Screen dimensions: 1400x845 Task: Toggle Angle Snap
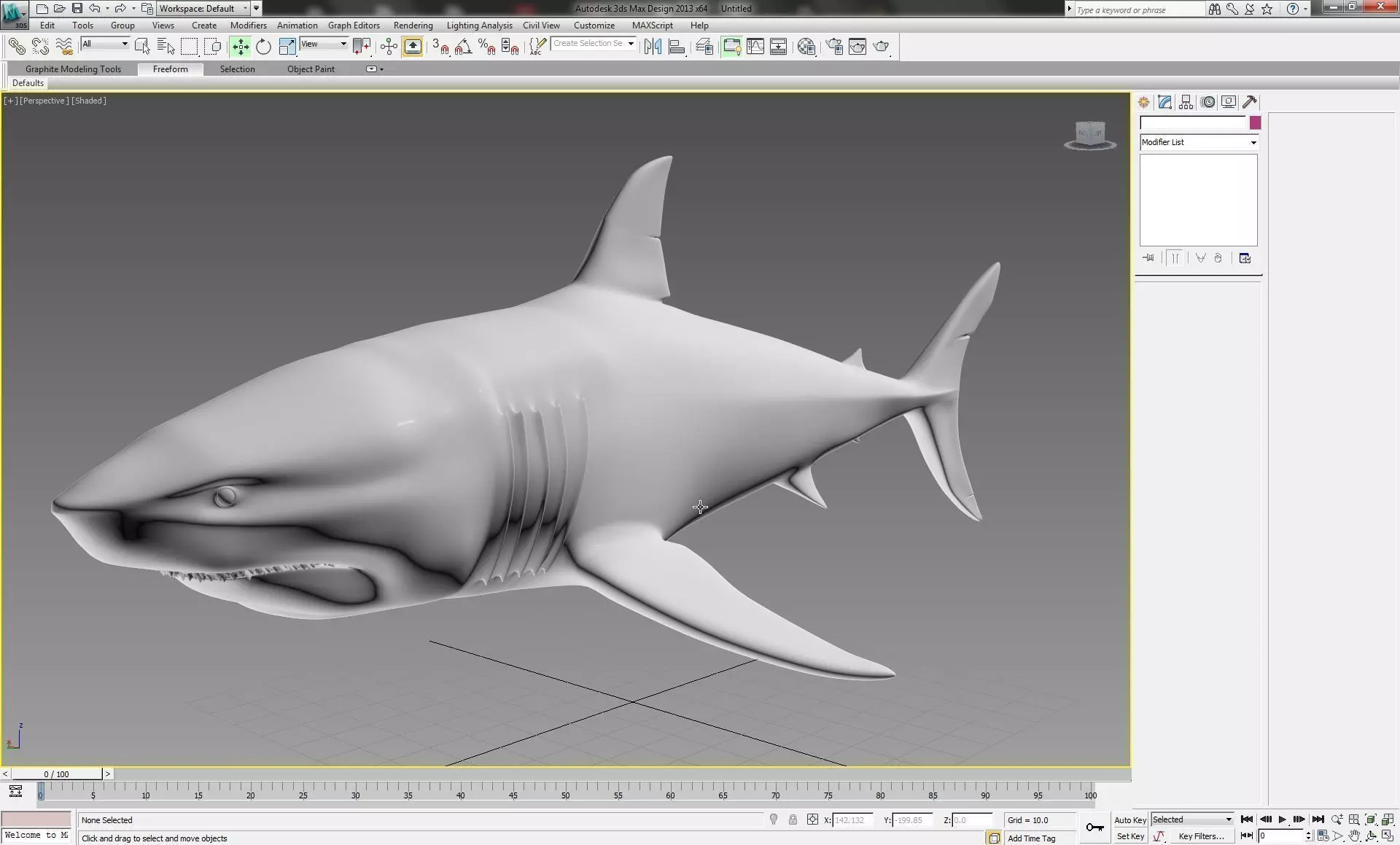[x=463, y=47]
